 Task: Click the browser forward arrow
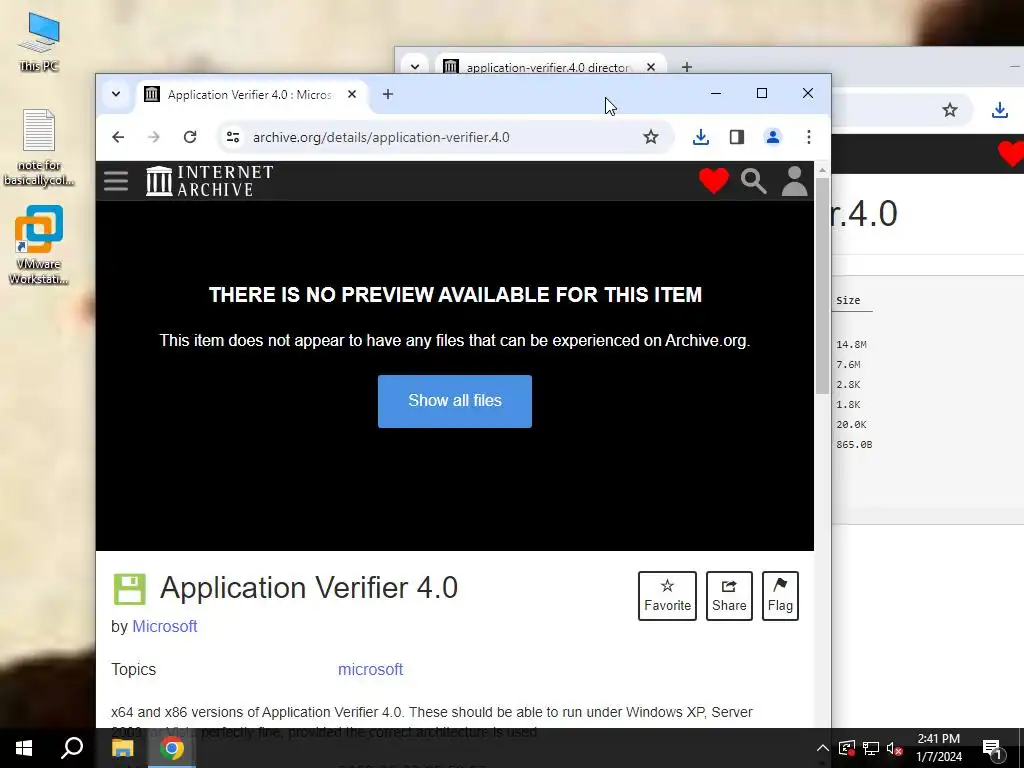tap(154, 137)
